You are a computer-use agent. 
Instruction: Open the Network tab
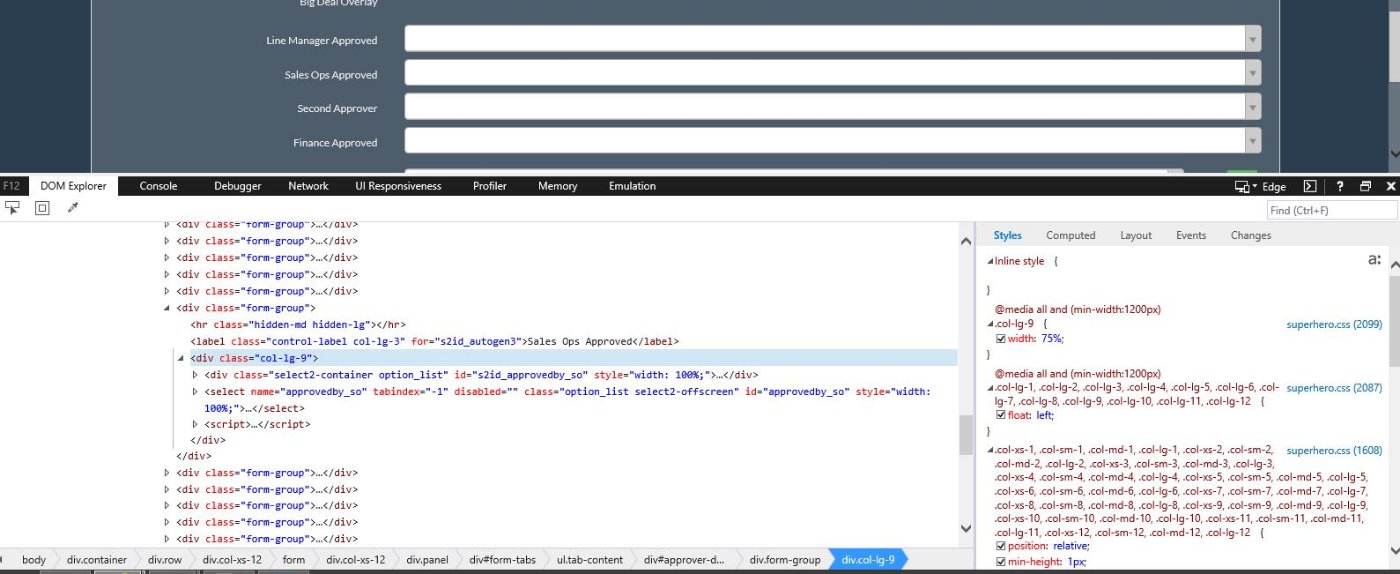[308, 186]
